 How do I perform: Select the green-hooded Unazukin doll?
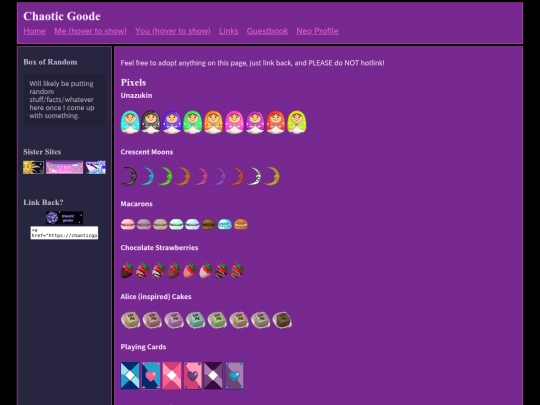[193, 122]
